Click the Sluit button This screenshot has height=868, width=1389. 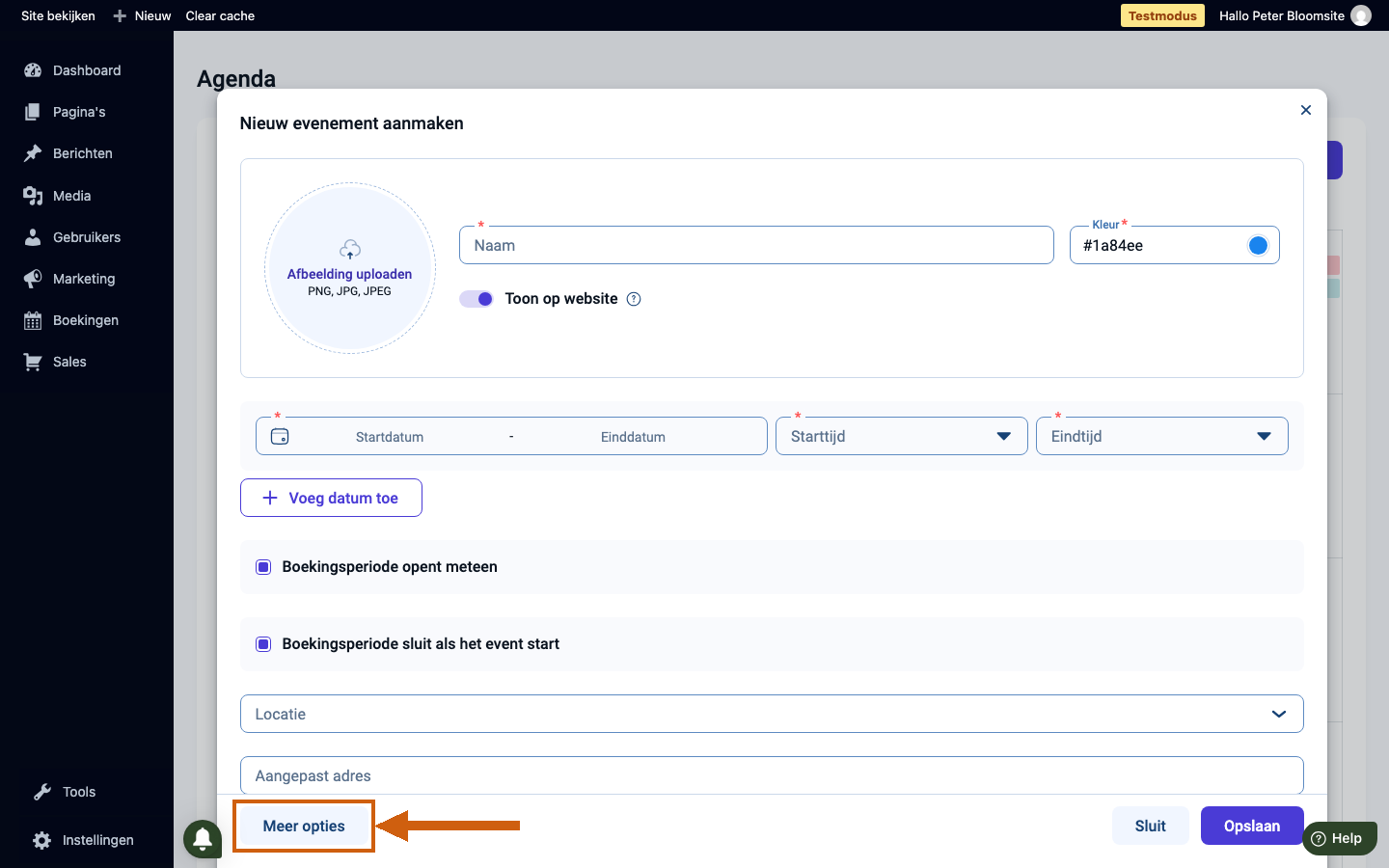[x=1150, y=826]
